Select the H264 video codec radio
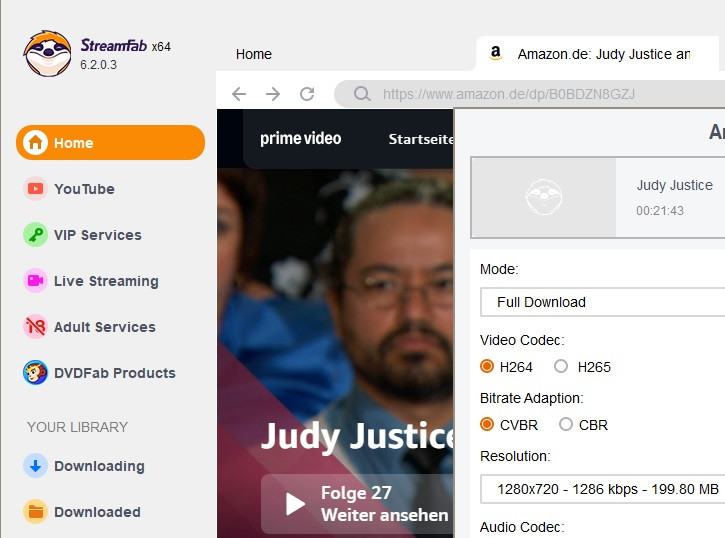 tap(487, 367)
